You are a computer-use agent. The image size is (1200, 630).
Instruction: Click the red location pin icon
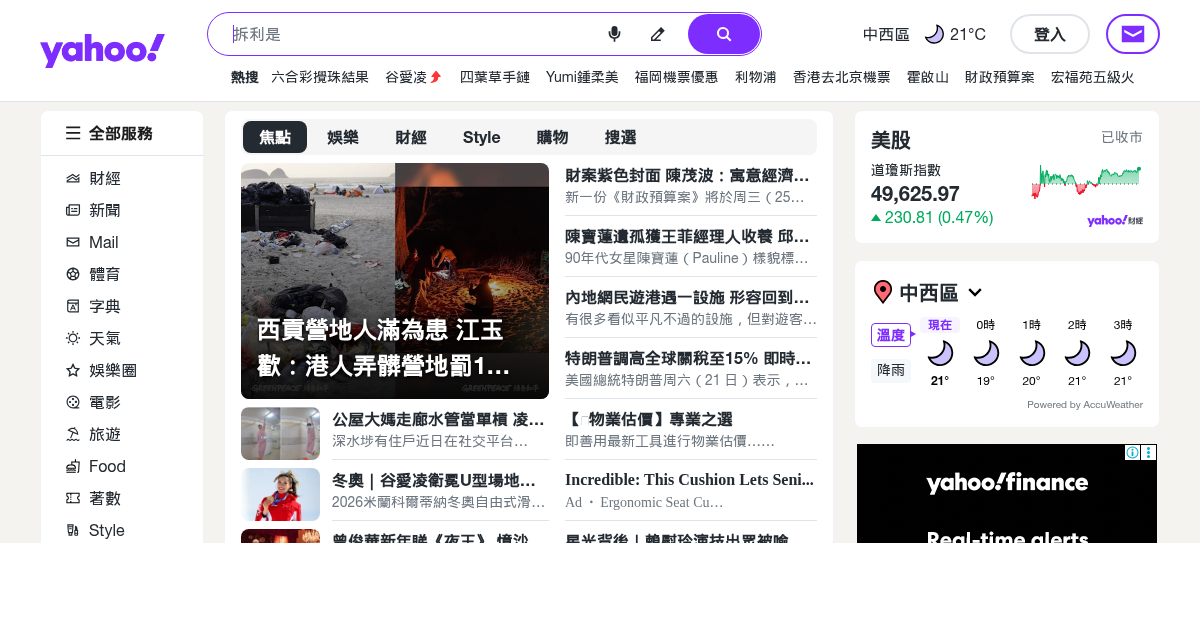pyautogui.click(x=882, y=292)
